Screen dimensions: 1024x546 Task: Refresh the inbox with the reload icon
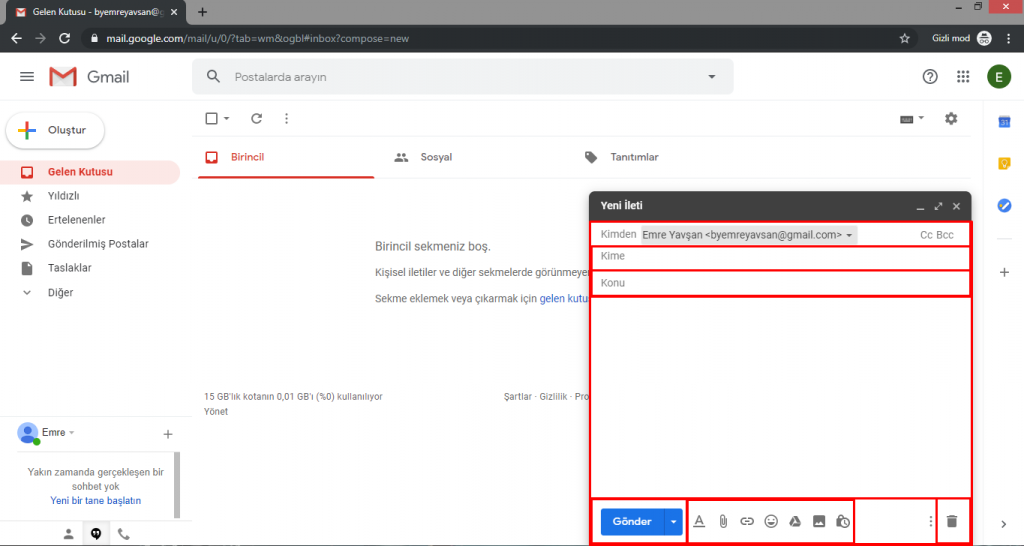click(256, 118)
